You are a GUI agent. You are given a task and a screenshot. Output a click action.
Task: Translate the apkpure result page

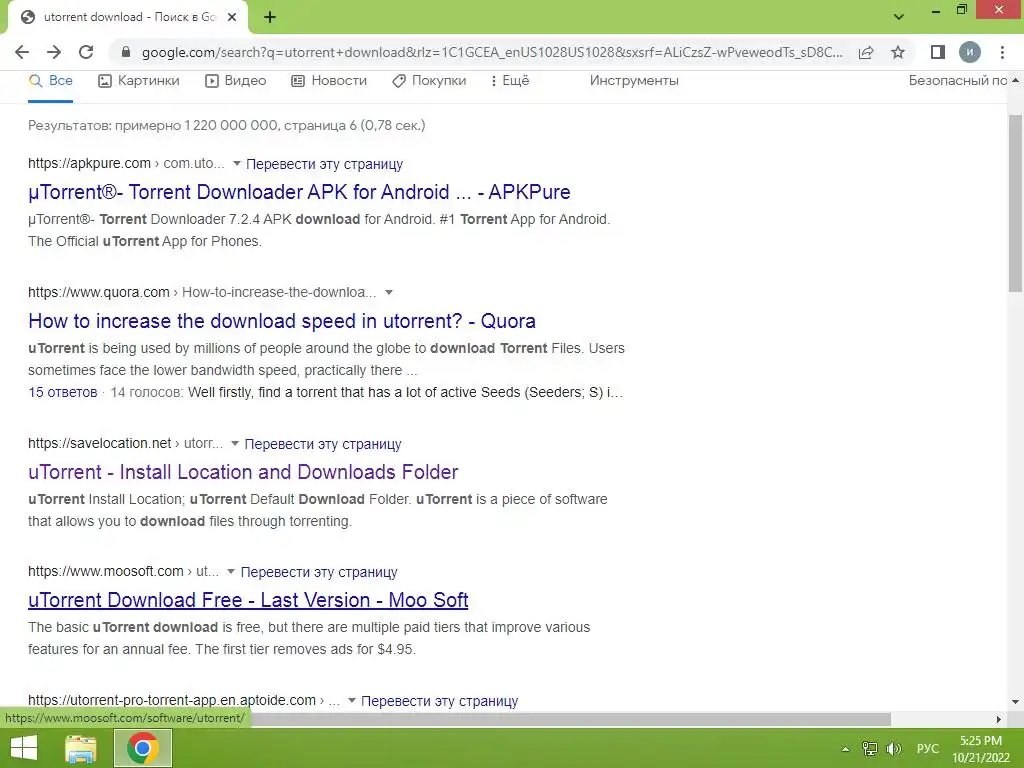click(325, 164)
